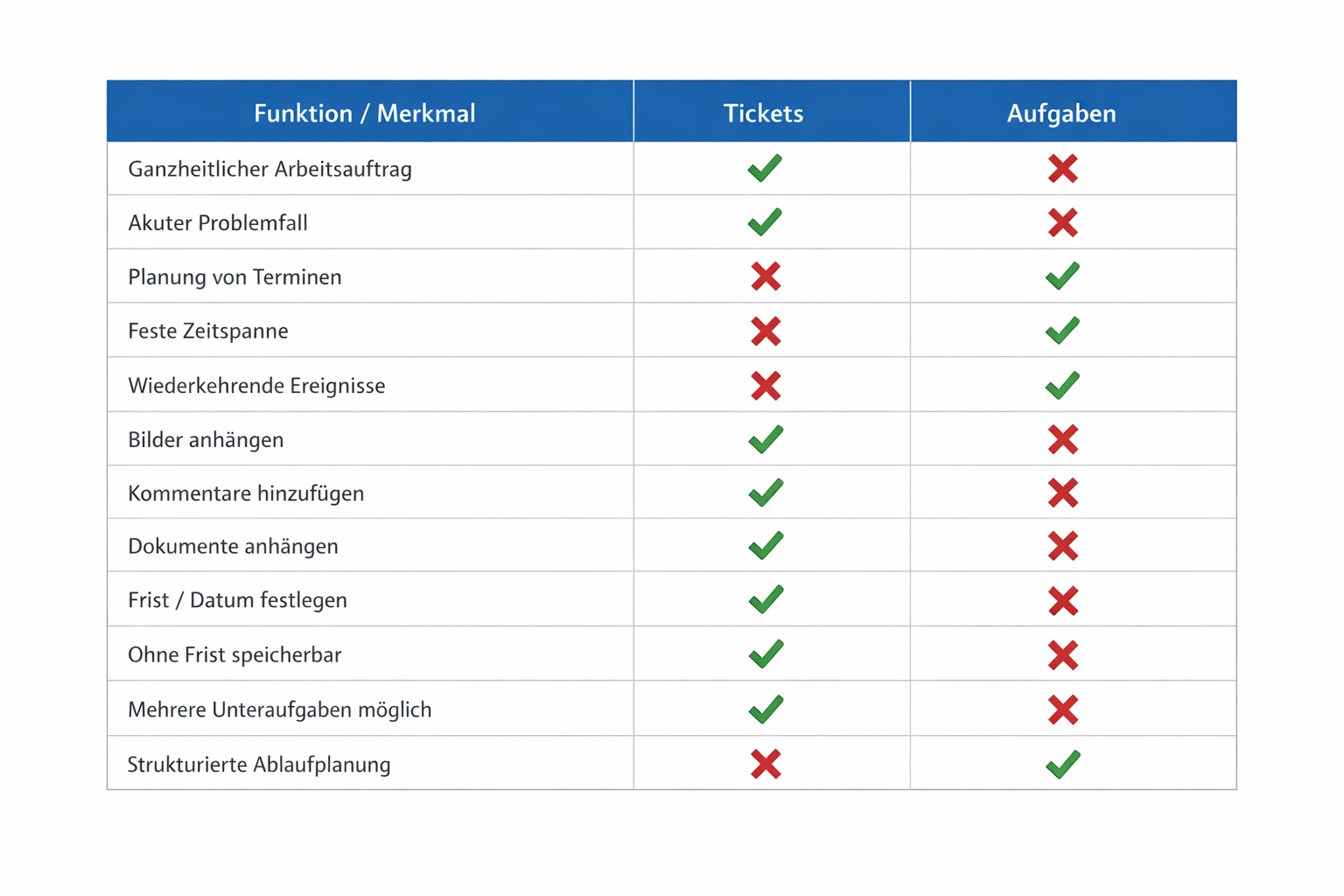The image size is (1344, 896).
Task: Click the Tickets red X for Strukturierte Ablaufplanung
Action: click(x=766, y=765)
